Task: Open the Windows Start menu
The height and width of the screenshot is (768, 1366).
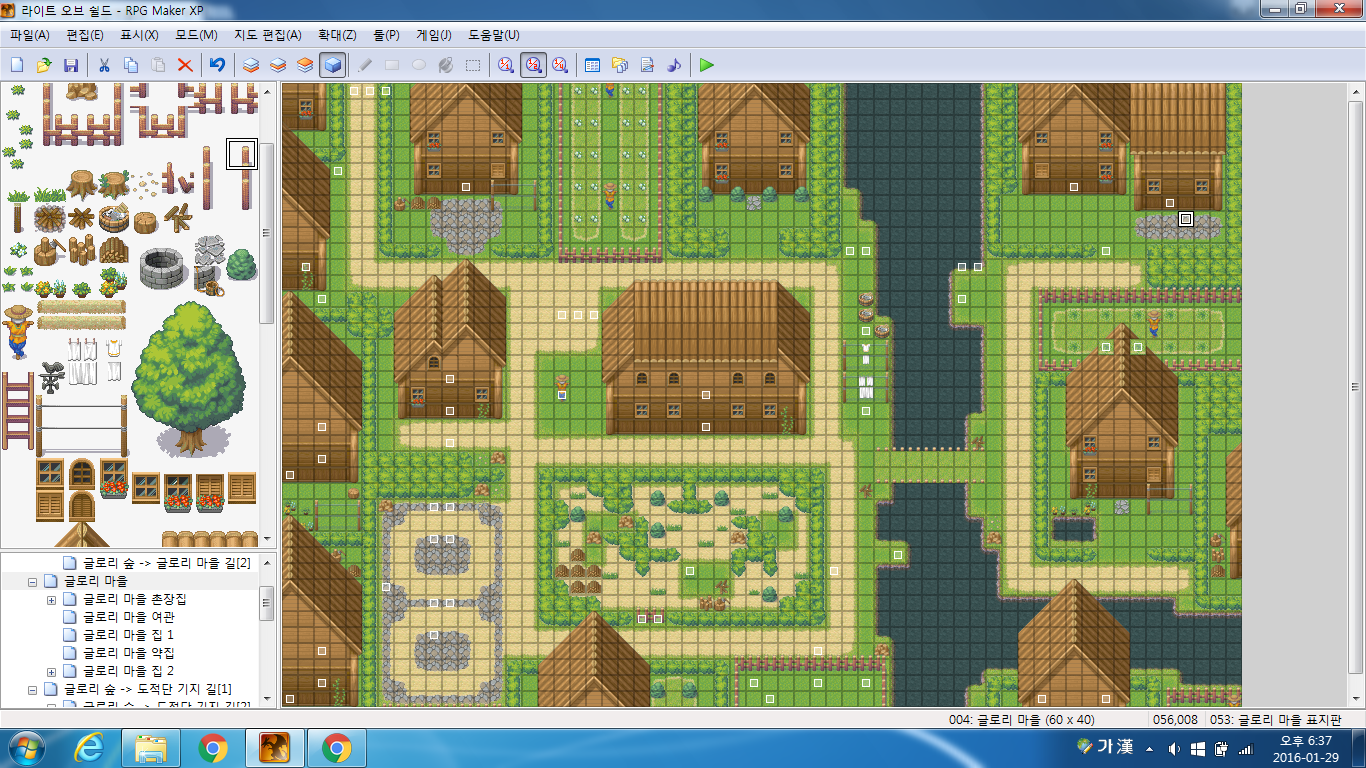Action: pyautogui.click(x=27, y=748)
